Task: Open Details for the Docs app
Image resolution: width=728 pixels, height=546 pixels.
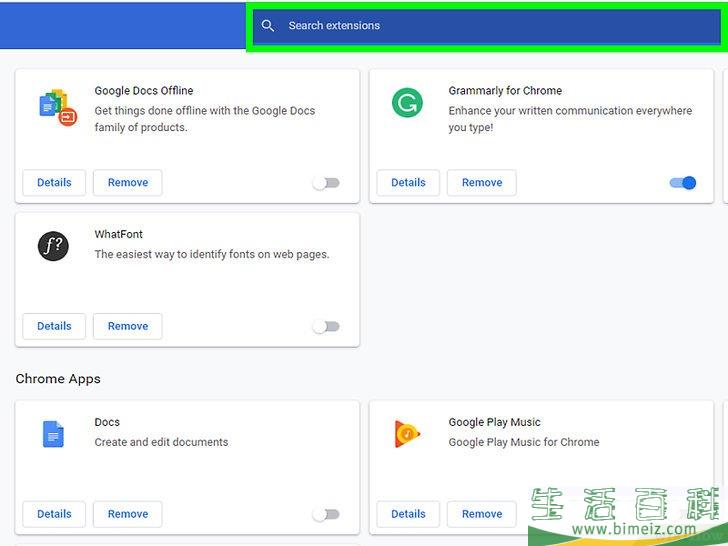Action: coord(54,514)
